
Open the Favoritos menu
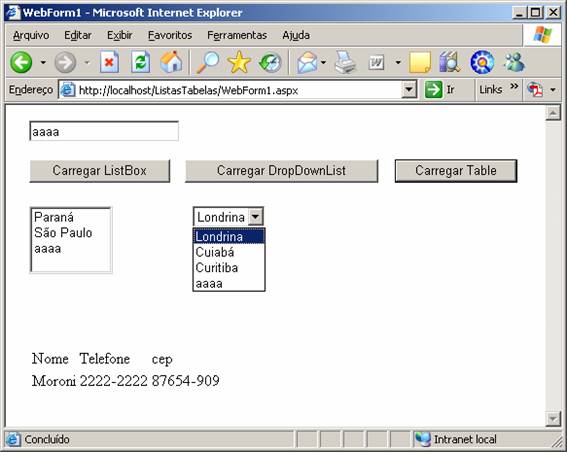coord(170,35)
